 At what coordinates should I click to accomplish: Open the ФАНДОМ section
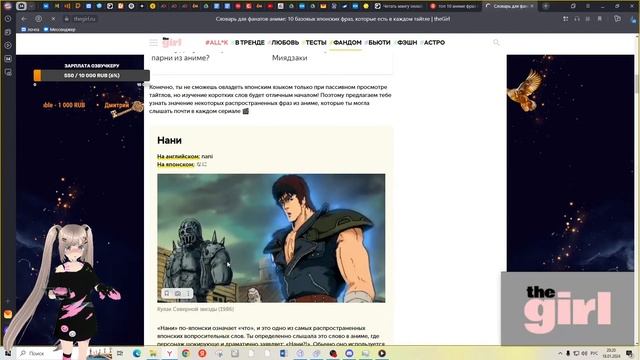tap(347, 42)
